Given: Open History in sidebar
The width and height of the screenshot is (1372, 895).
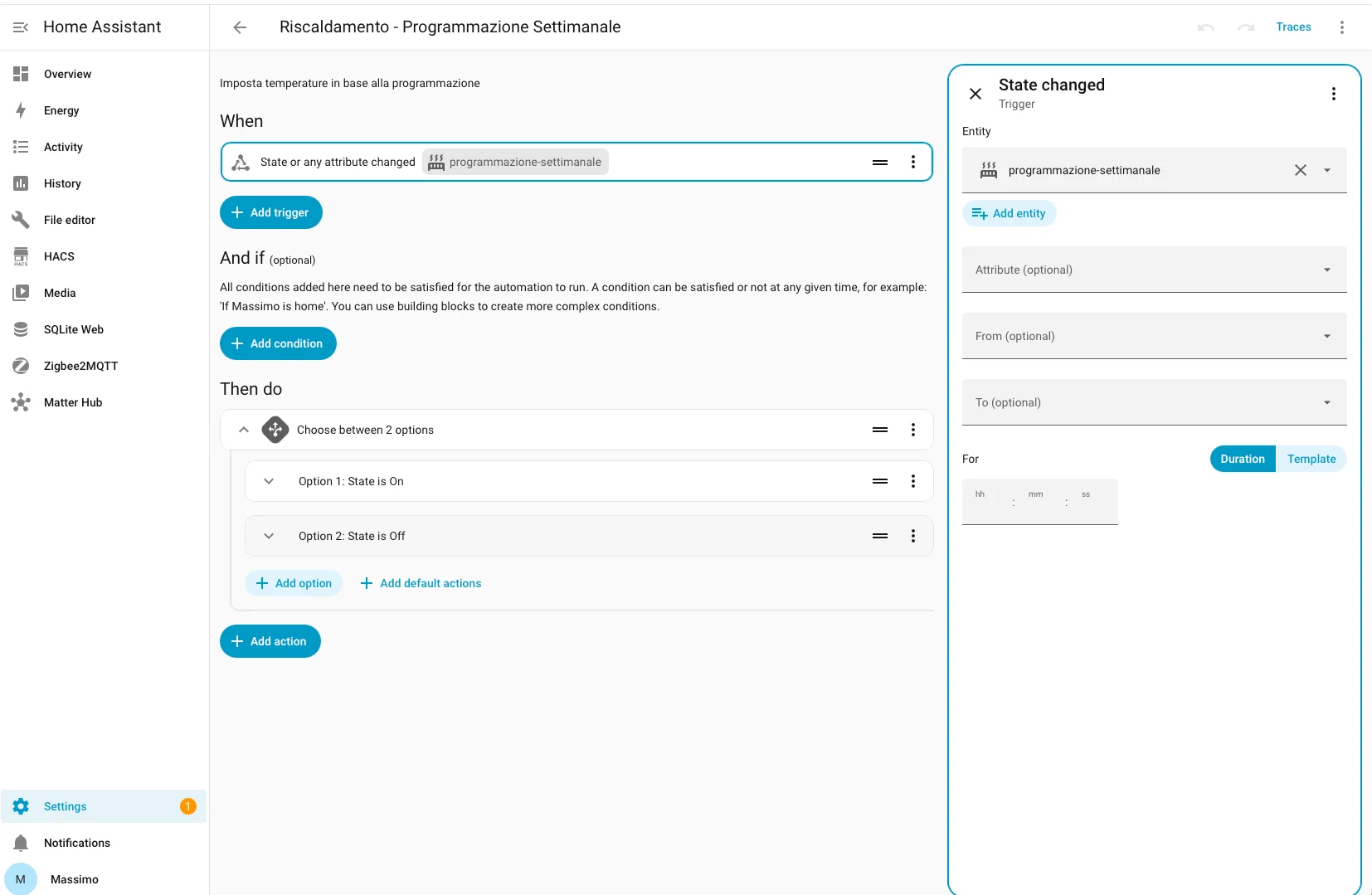Looking at the screenshot, I should [104, 183].
